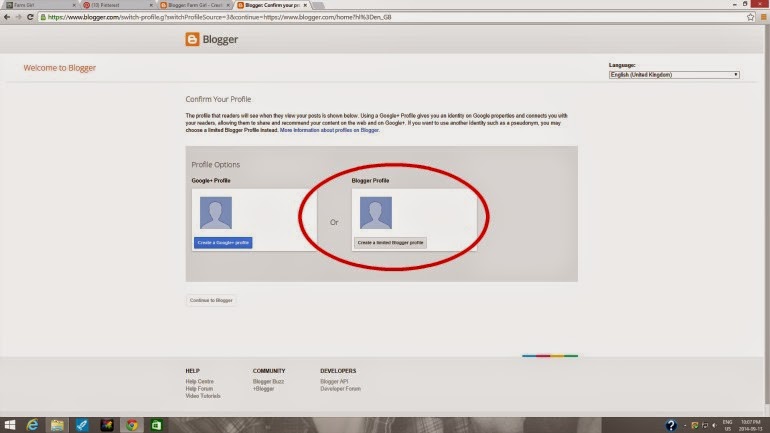Screen dimensions: 770x433
Task: Click the green padlock in the address bar
Action: tap(43, 17)
